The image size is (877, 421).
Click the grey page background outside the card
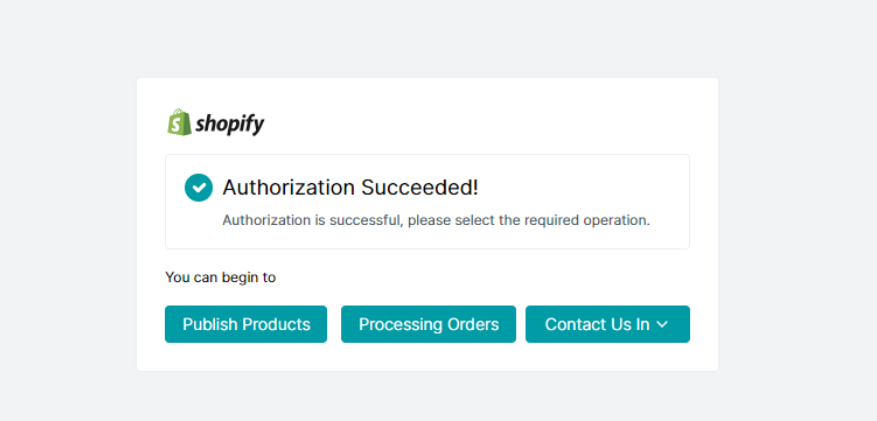coord(60,200)
